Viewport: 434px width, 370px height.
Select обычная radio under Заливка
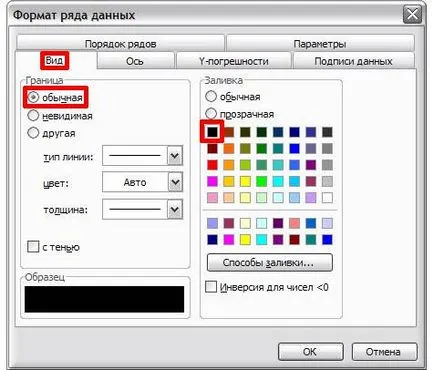(233, 97)
